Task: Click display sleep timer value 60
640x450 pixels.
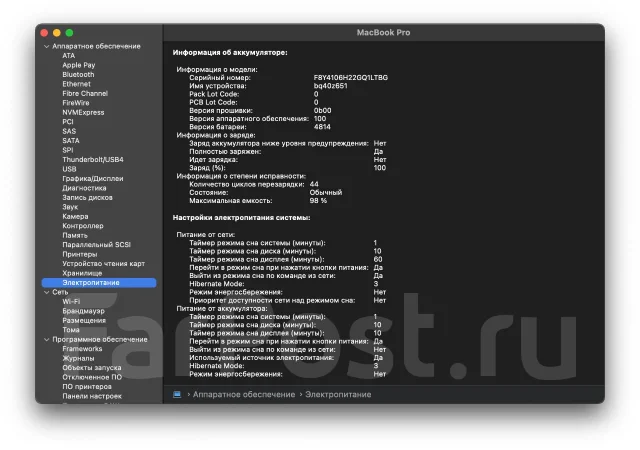Action: point(378,259)
